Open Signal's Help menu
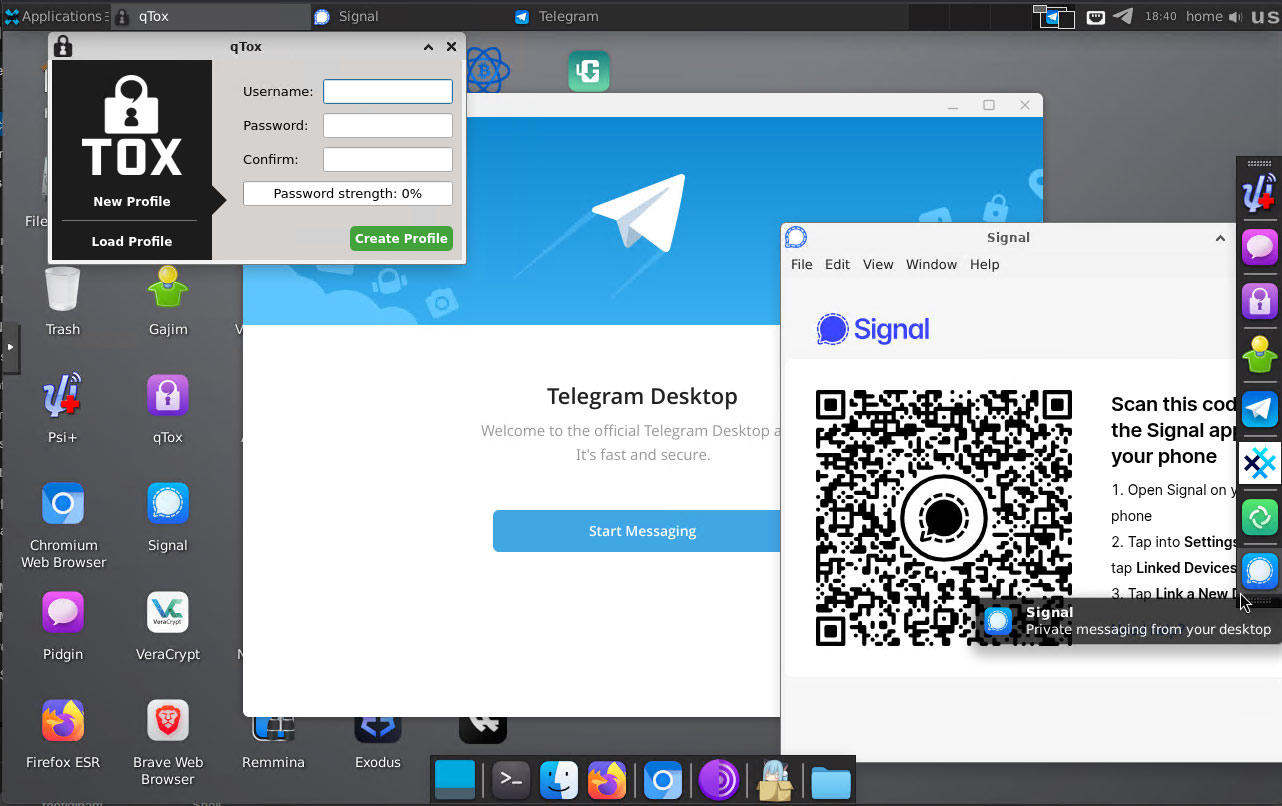Viewport: 1282px width, 806px height. 985,264
